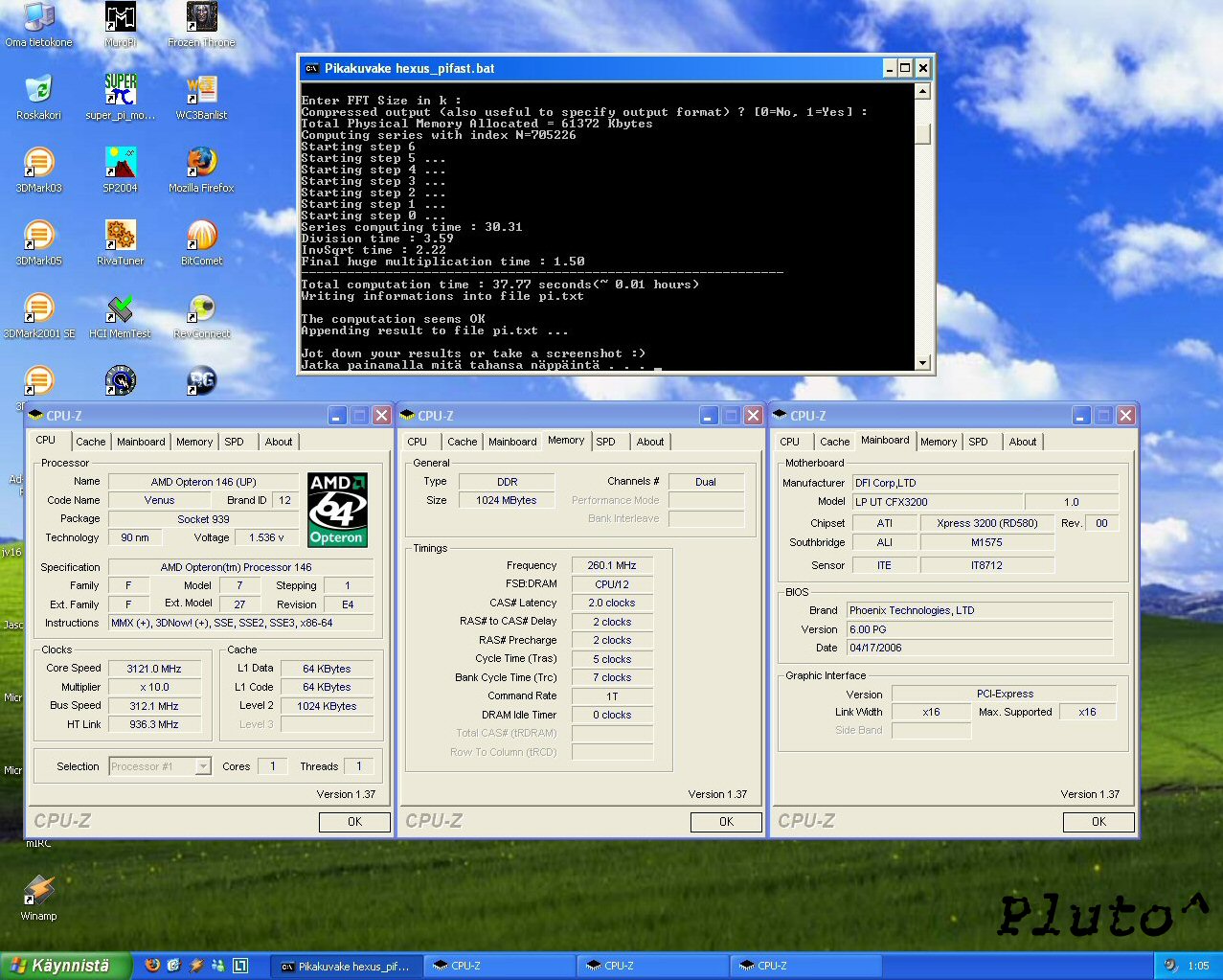Launch the 3DMark05 desktop shortcut
The image size is (1223, 980).
point(38,242)
